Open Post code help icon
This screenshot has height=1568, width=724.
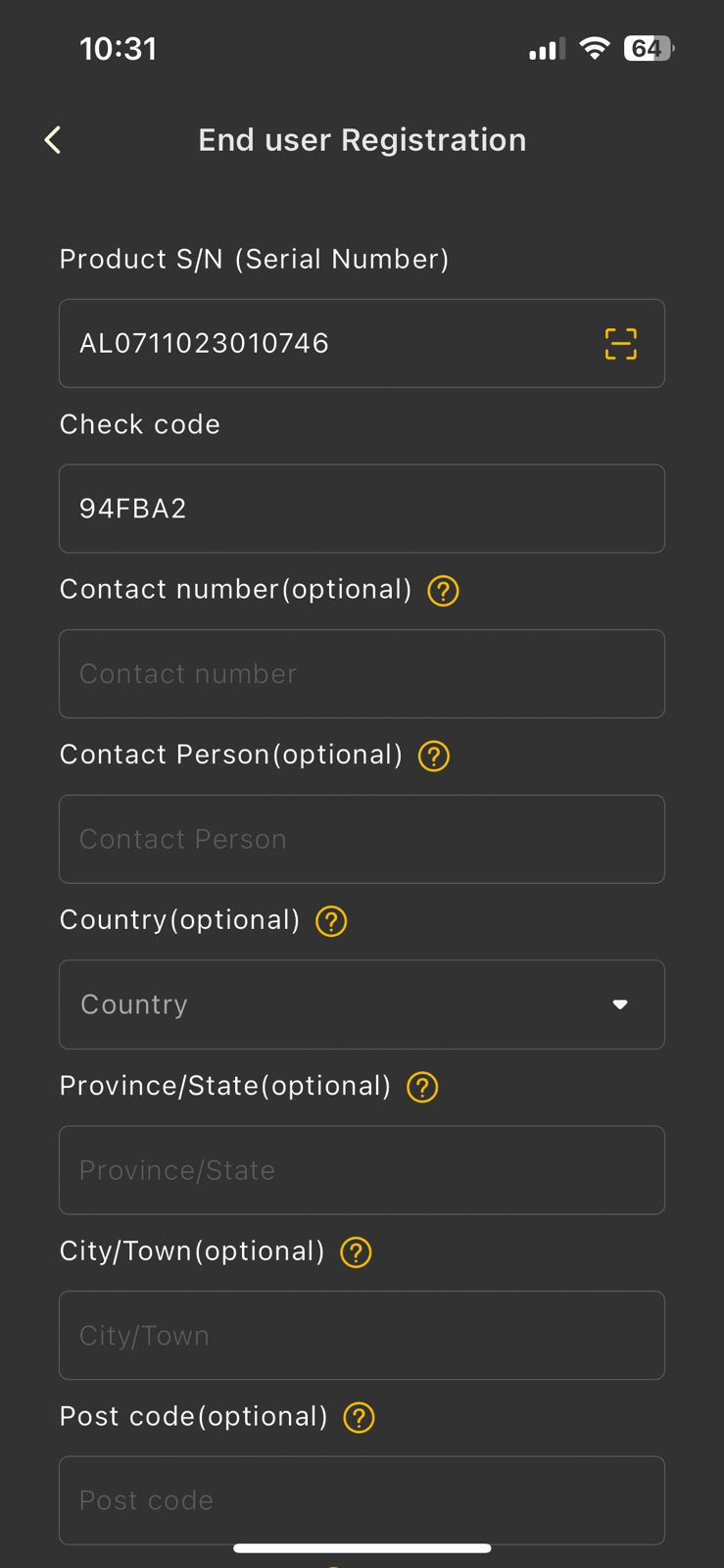point(360,1417)
